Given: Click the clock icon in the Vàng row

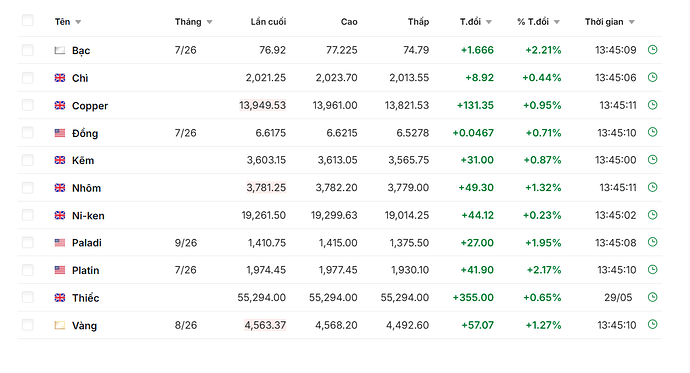Looking at the screenshot, I should tap(653, 325).
